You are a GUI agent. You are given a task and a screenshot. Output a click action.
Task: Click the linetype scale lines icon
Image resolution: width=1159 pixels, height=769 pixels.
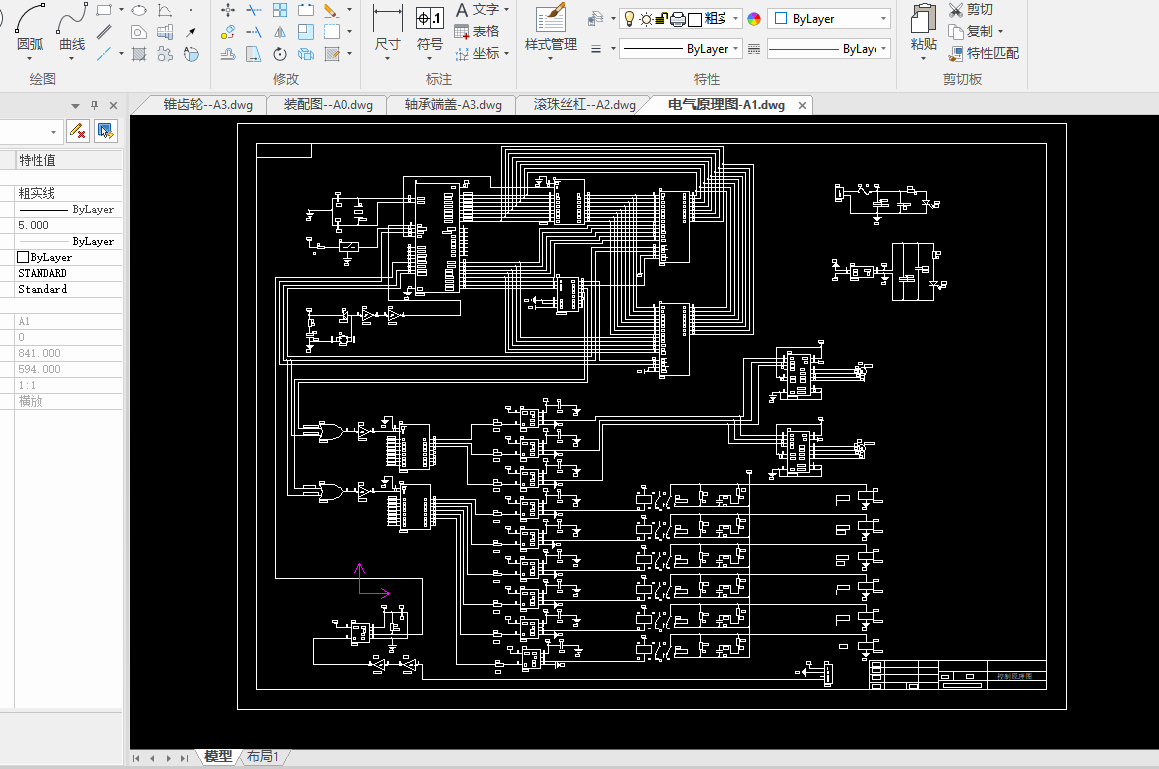[x=754, y=49]
